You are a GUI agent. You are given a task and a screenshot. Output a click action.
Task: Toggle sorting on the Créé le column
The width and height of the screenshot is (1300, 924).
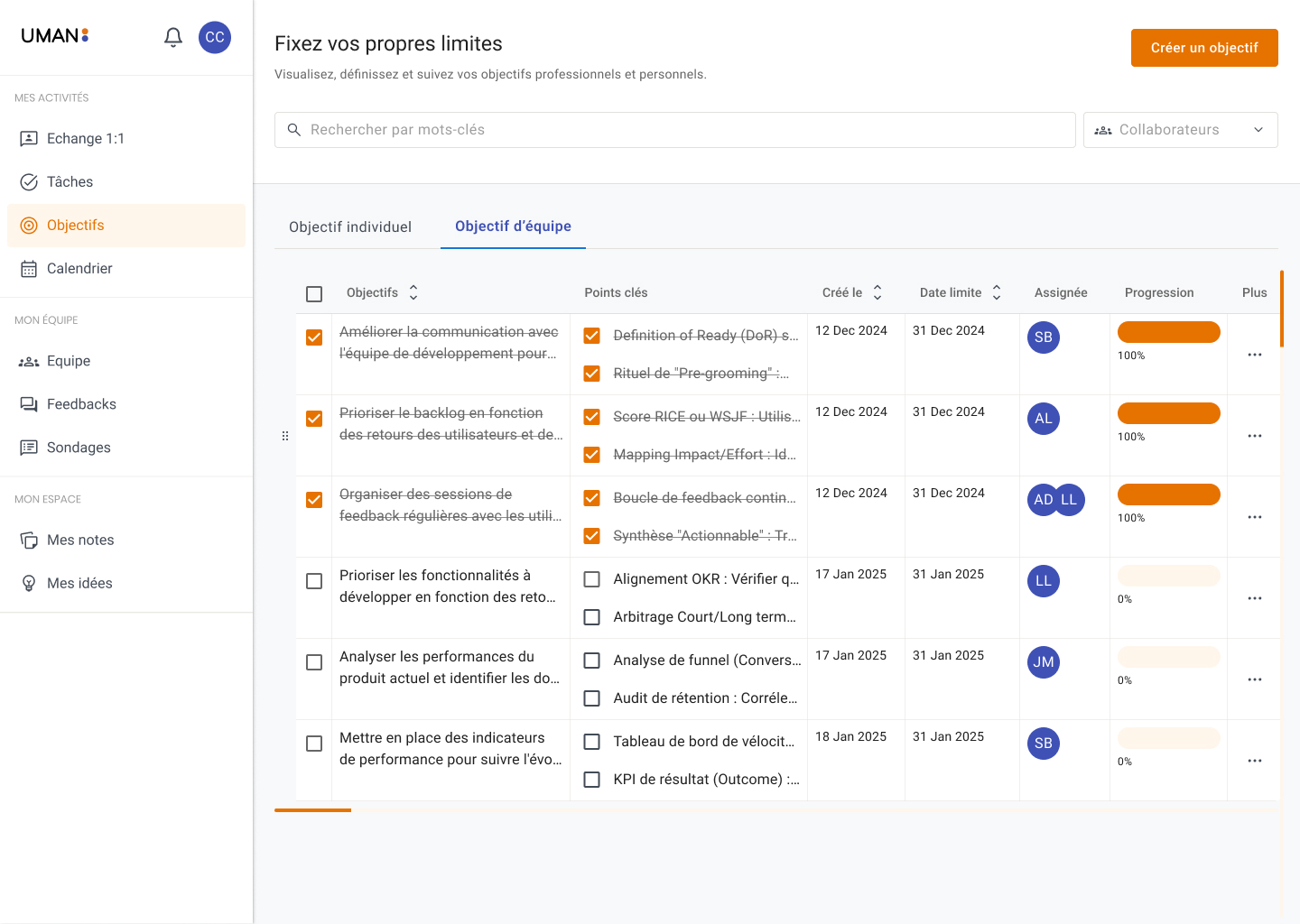(x=877, y=291)
